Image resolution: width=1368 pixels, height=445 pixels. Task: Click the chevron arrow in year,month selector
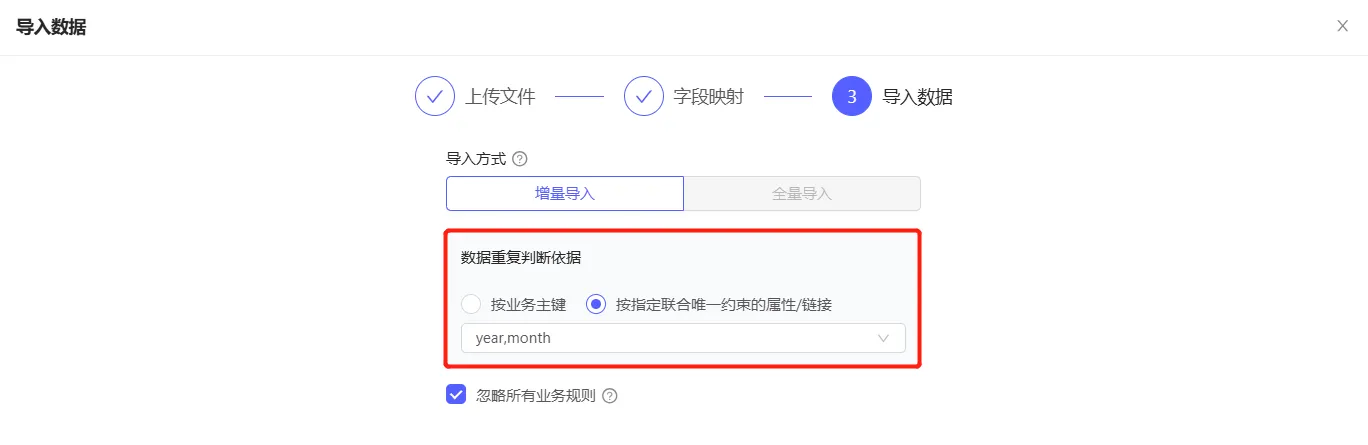point(883,338)
